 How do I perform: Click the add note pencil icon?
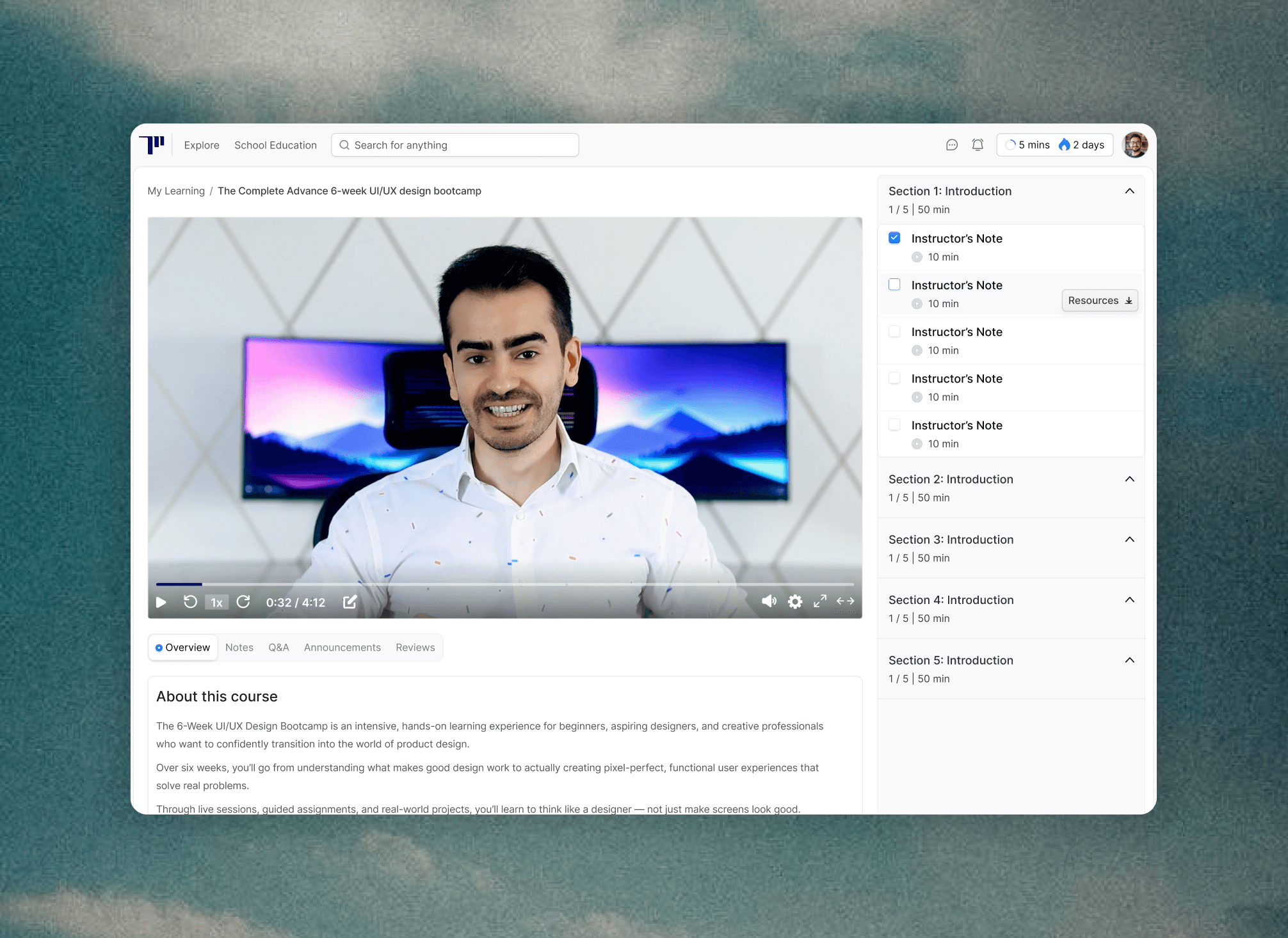[x=350, y=602]
